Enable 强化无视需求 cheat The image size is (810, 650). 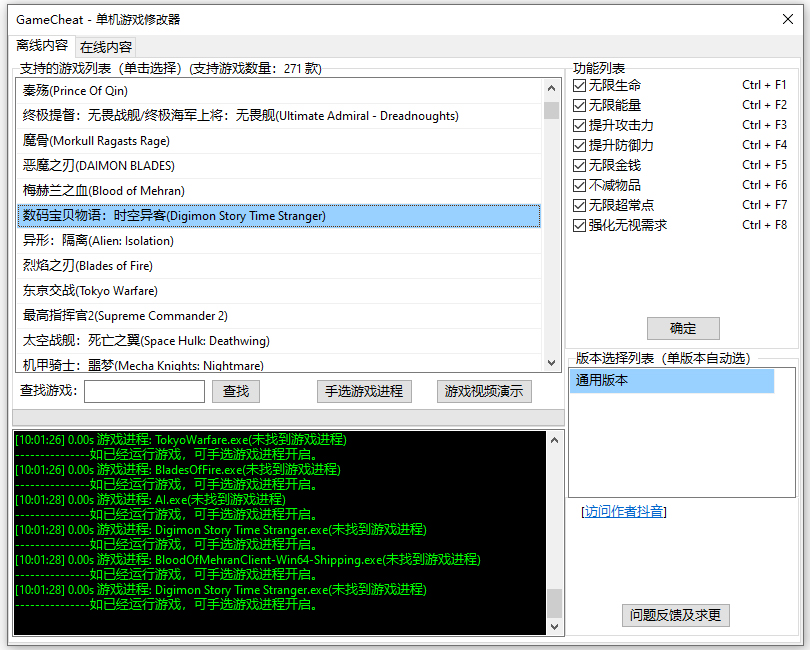point(580,225)
